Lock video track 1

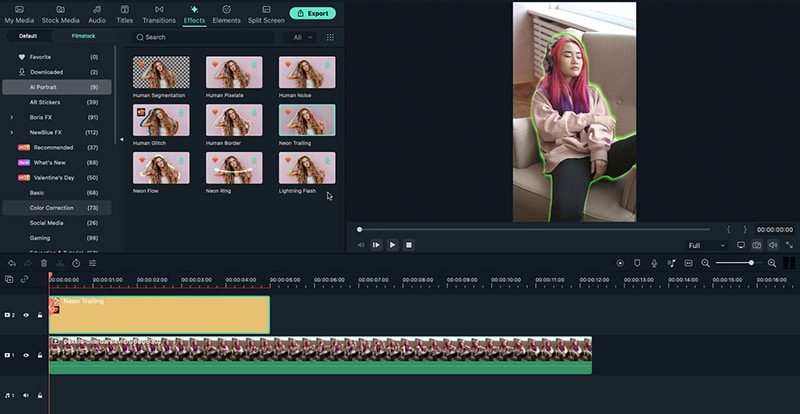[40, 355]
